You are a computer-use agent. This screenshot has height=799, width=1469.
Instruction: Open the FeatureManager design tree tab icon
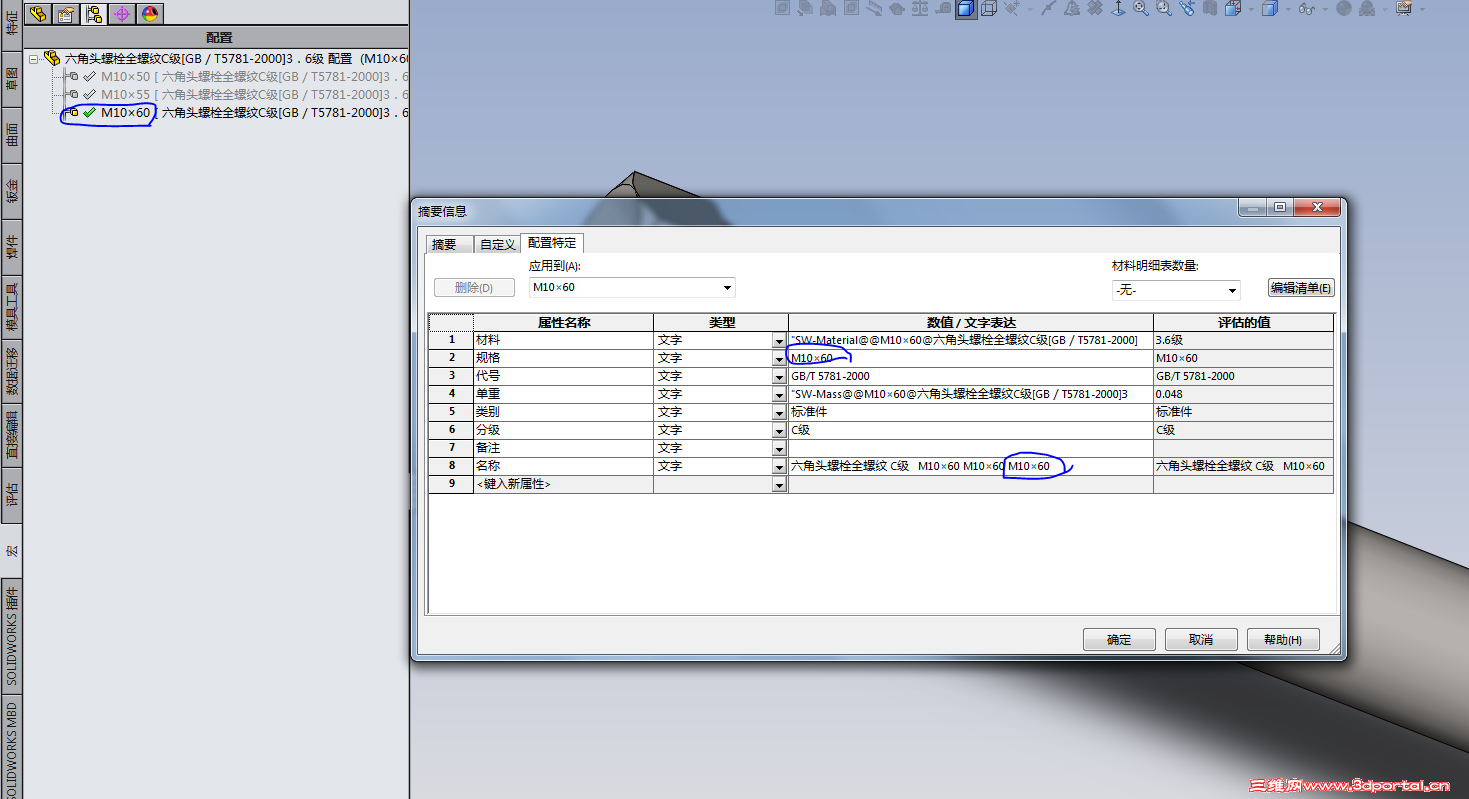pos(38,13)
